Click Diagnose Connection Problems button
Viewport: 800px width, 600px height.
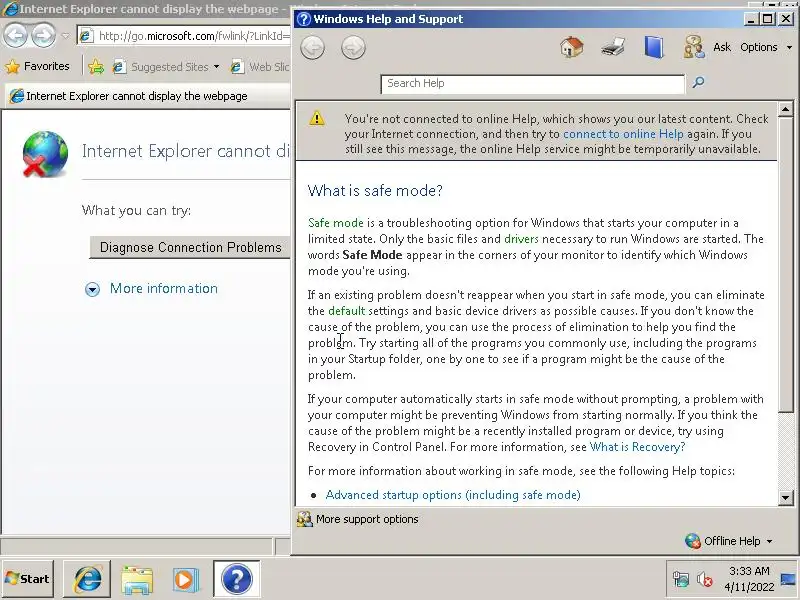click(x=190, y=247)
